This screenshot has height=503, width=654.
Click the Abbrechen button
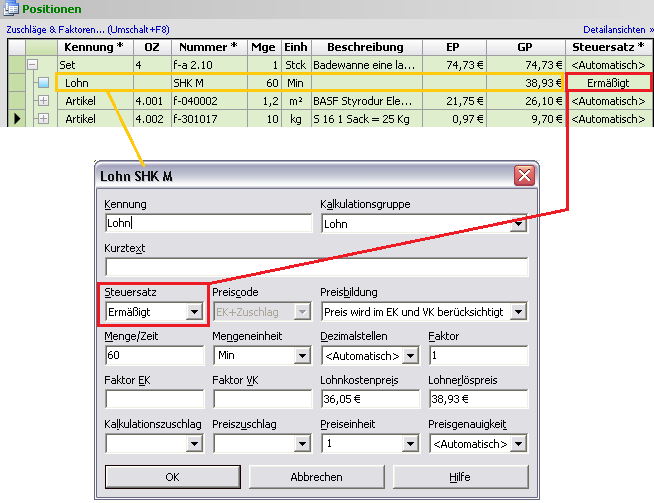tap(317, 477)
